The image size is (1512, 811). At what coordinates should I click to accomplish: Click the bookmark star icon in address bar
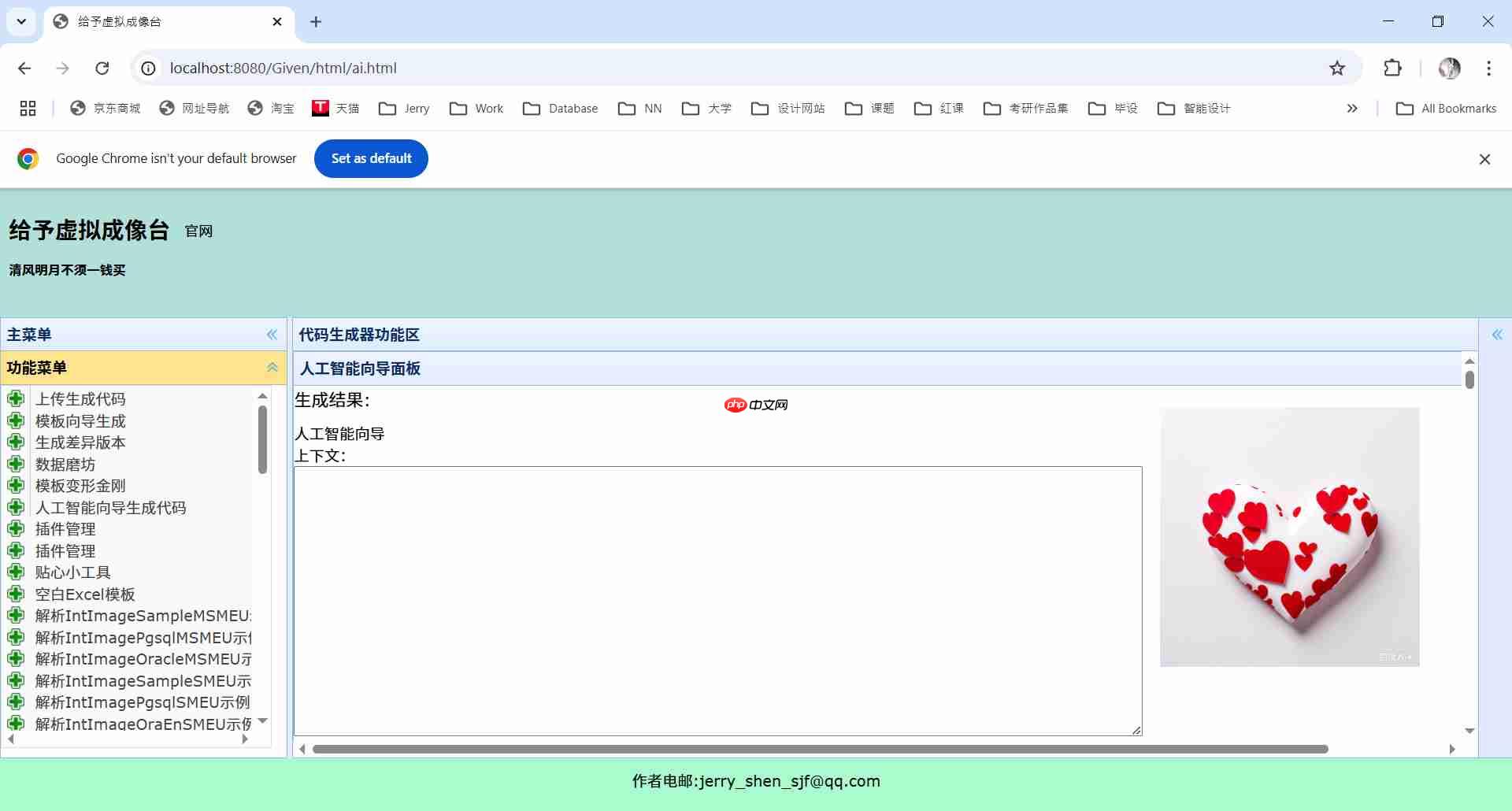[1337, 69]
